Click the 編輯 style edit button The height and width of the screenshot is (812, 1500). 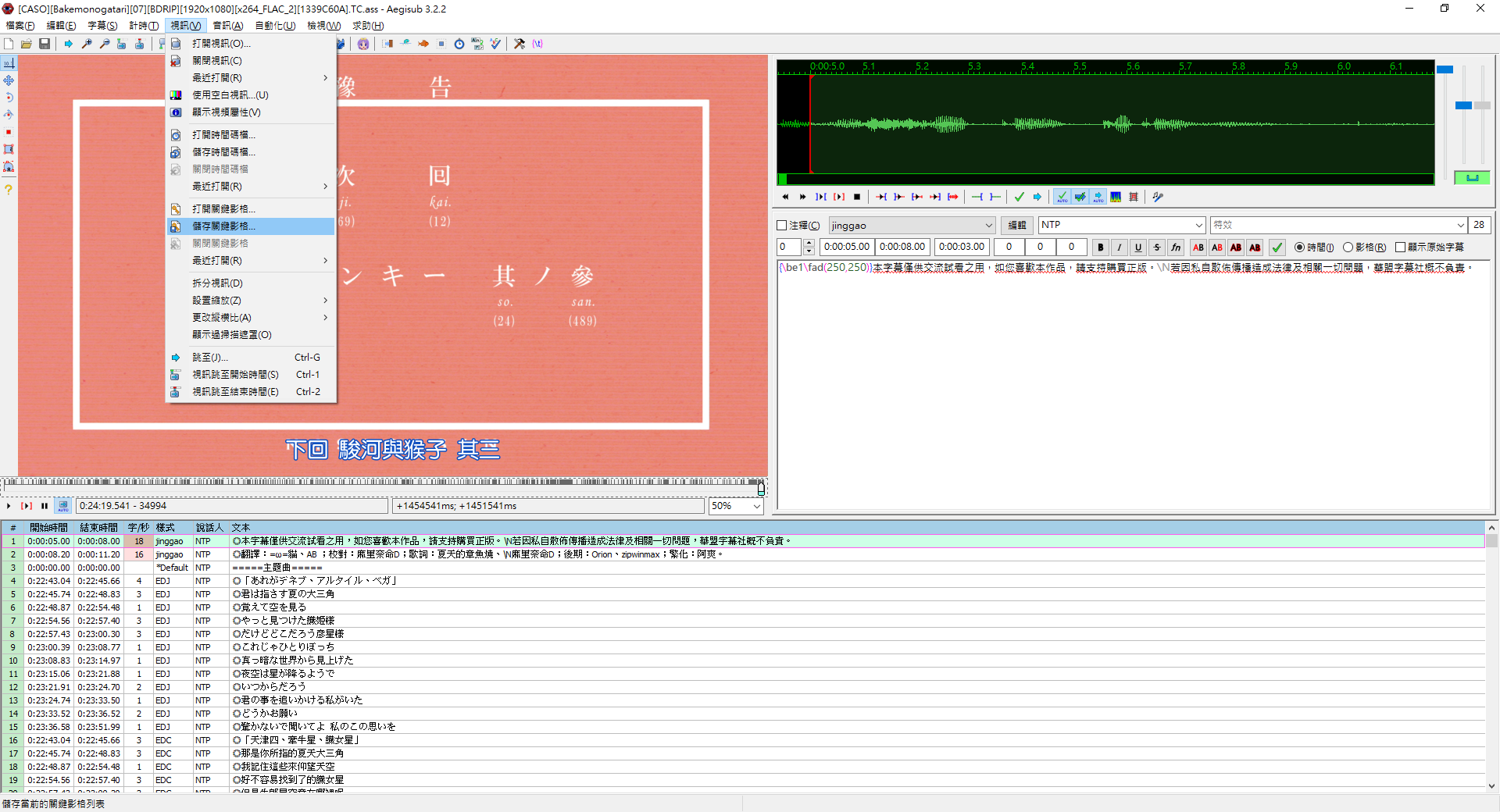coord(1017,226)
